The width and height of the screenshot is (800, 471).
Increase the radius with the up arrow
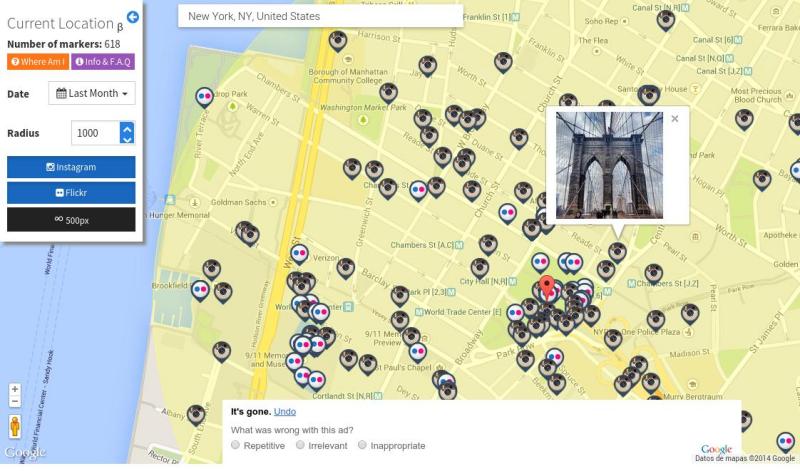pyautogui.click(x=127, y=128)
